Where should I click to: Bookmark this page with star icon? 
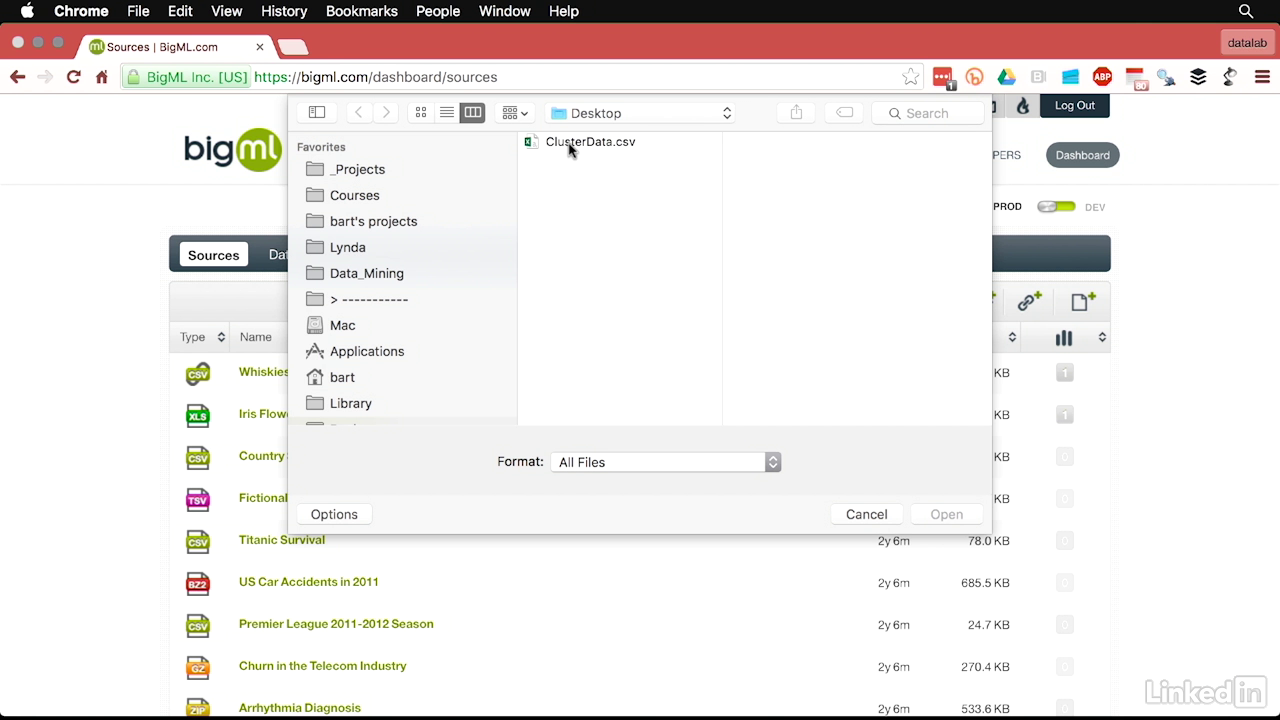(x=910, y=77)
